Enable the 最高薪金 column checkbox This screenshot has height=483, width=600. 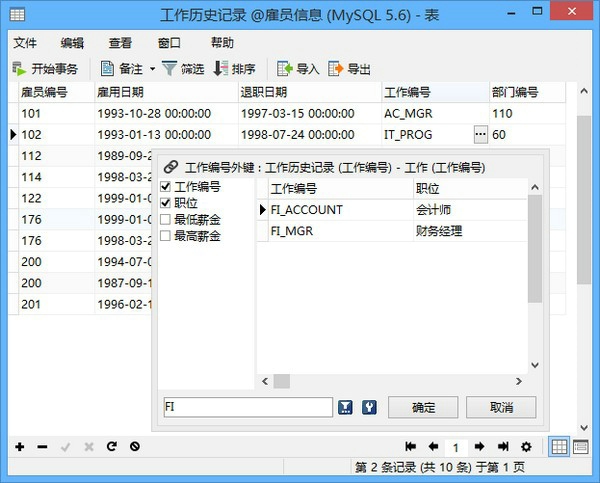(x=165, y=236)
